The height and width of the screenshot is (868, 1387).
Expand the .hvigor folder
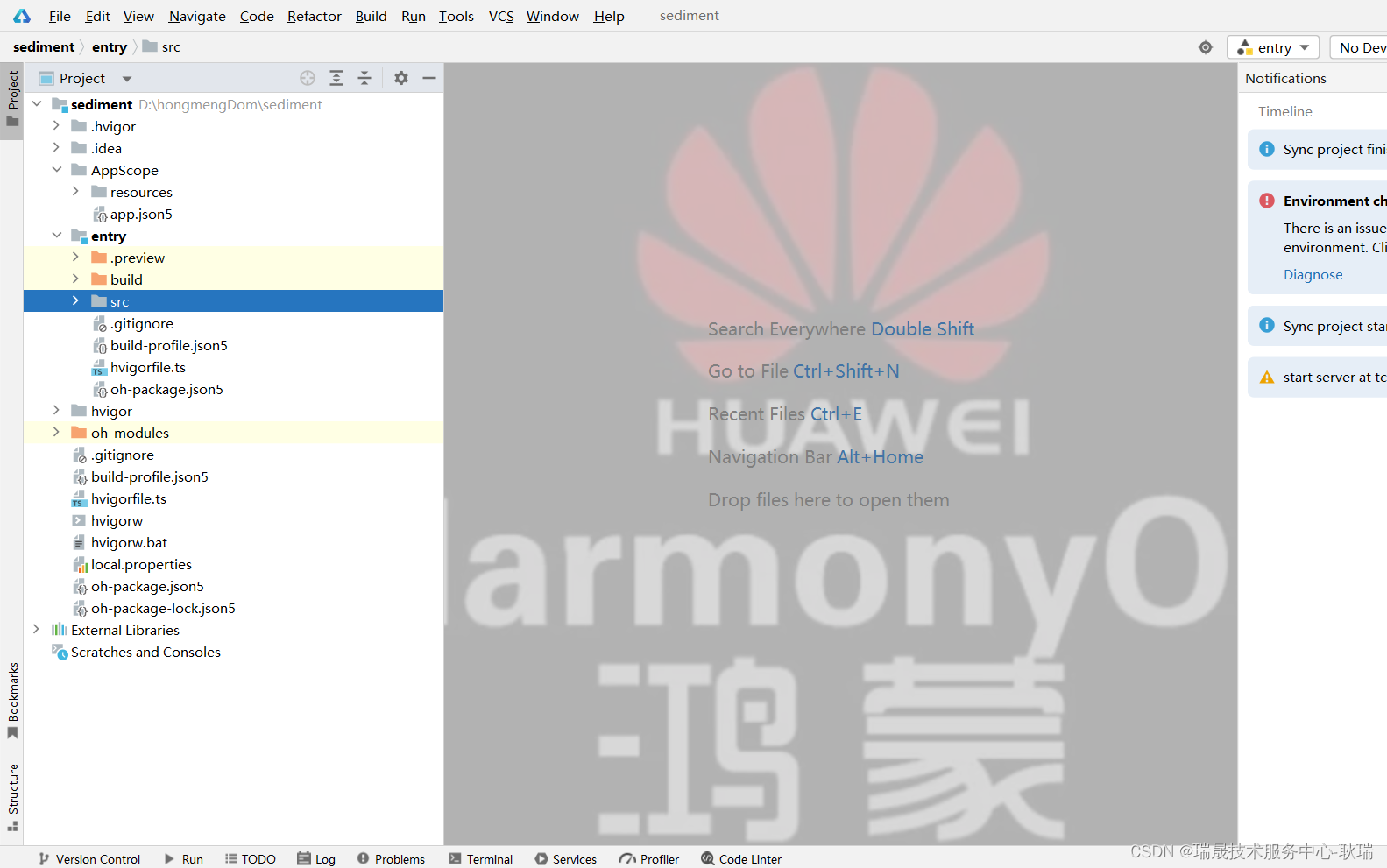[x=56, y=126]
